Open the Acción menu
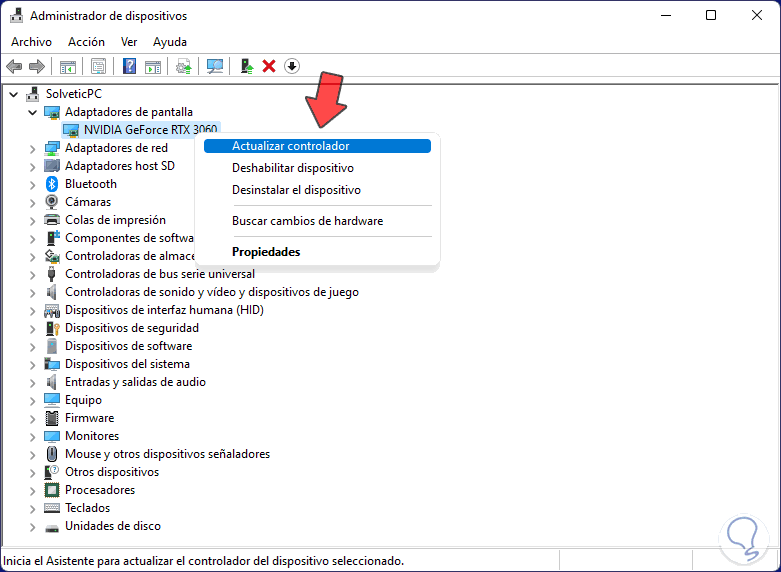 pyautogui.click(x=87, y=42)
